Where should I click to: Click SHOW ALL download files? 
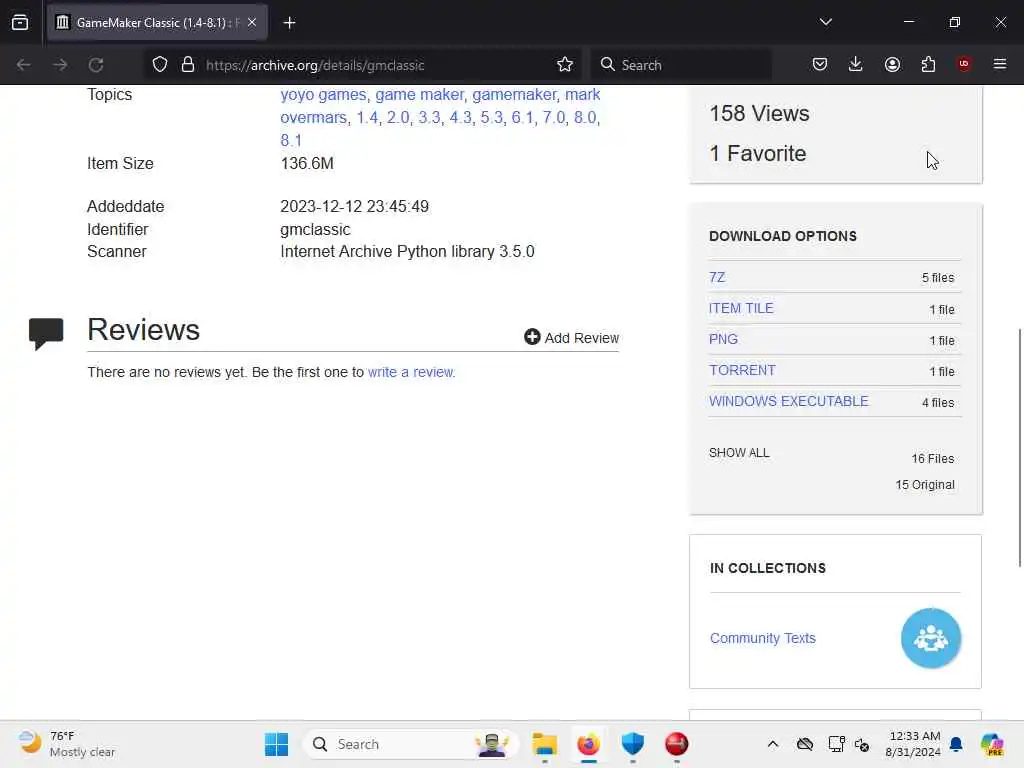click(x=739, y=453)
